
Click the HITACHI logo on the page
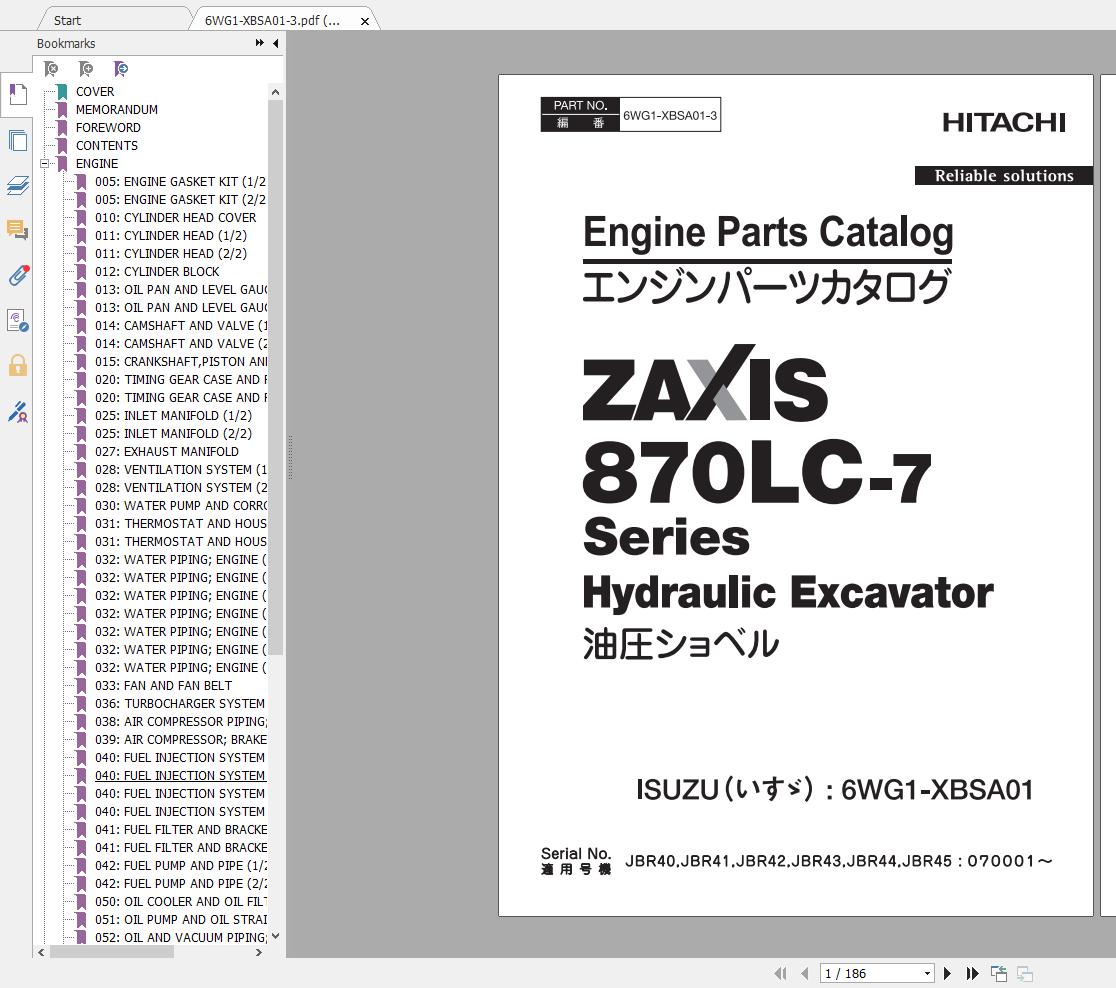tap(1004, 122)
